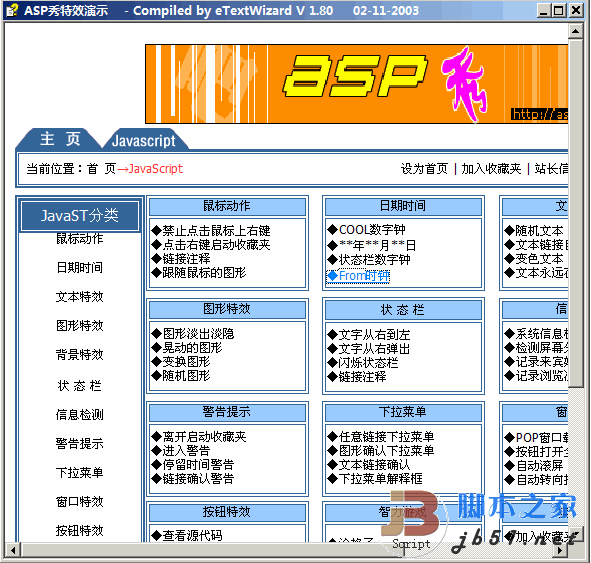Select 文本特效 in the left sidebar
This screenshot has height=563, width=591.
pyautogui.click(x=80, y=297)
